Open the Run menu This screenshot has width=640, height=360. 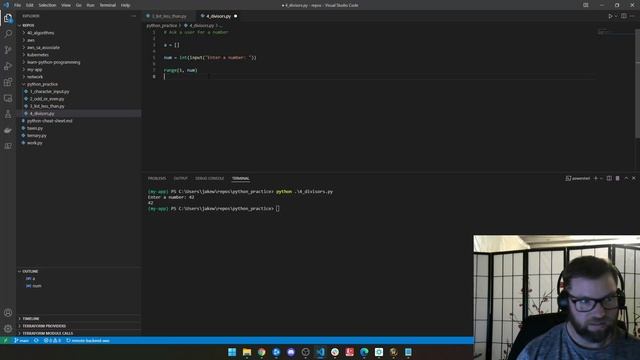[x=90, y=5]
